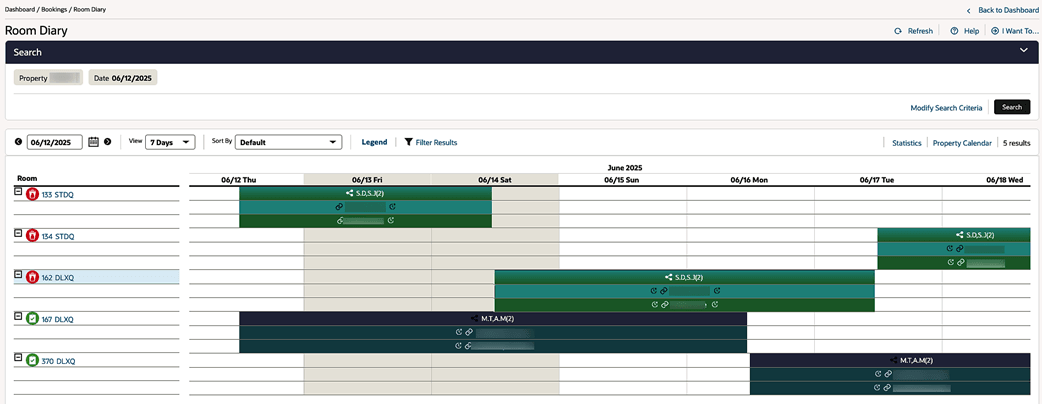1042x404 pixels.
Task: Click clean room status icon for 167 DLXQ
Action: pyautogui.click(x=32, y=319)
